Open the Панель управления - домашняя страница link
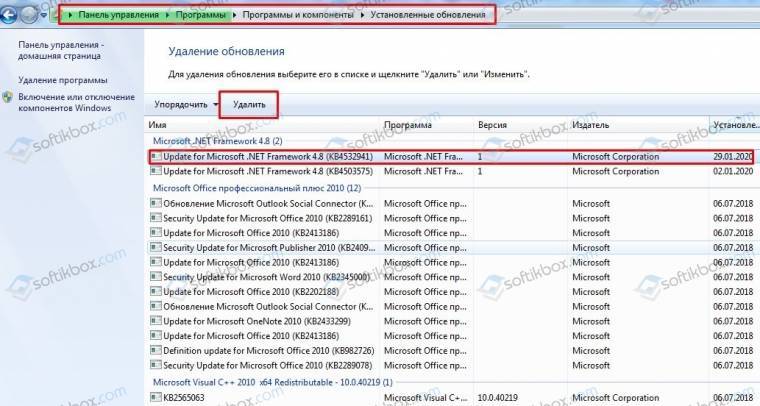 (61, 50)
